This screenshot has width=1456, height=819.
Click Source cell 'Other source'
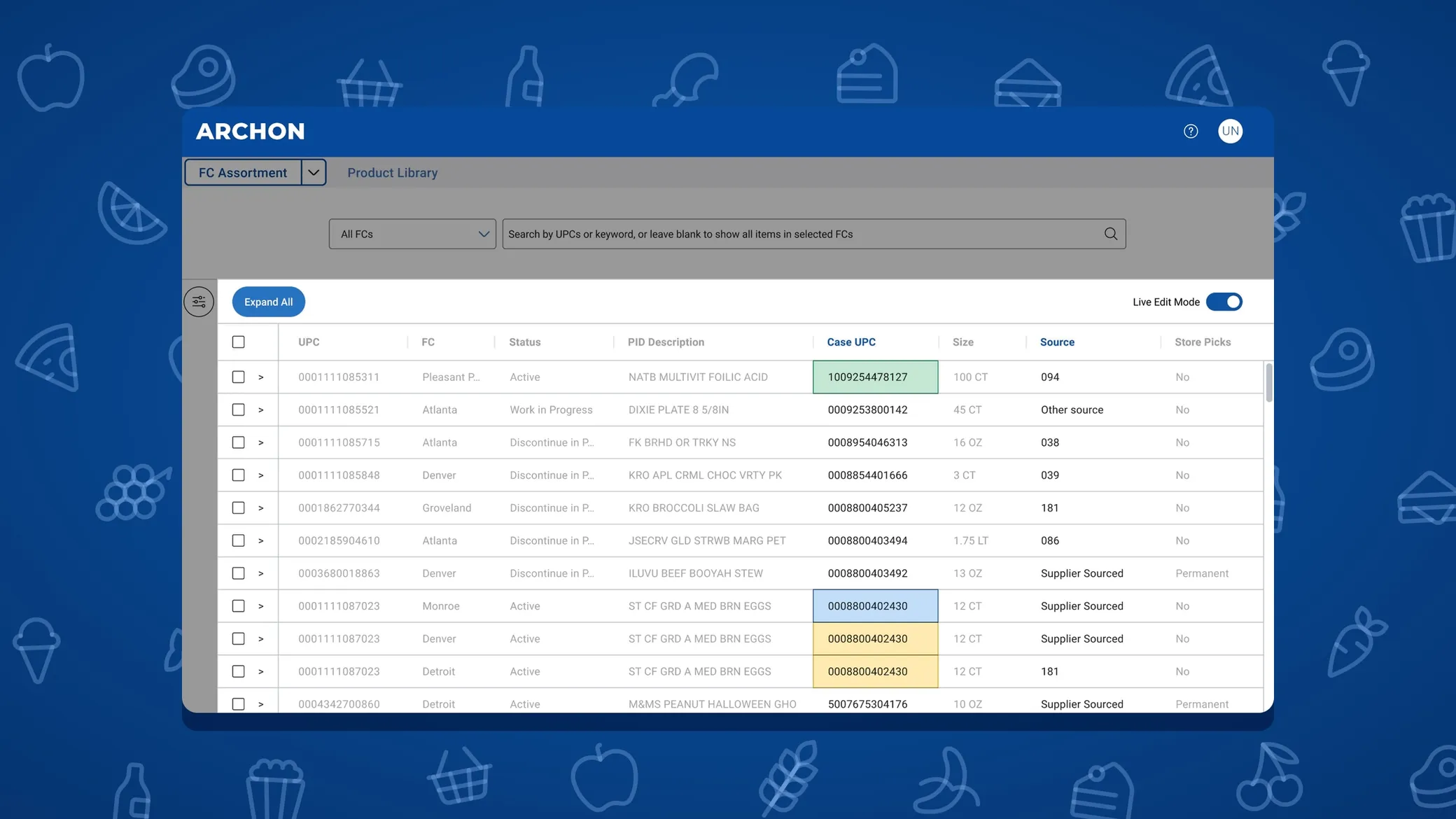[1072, 409]
